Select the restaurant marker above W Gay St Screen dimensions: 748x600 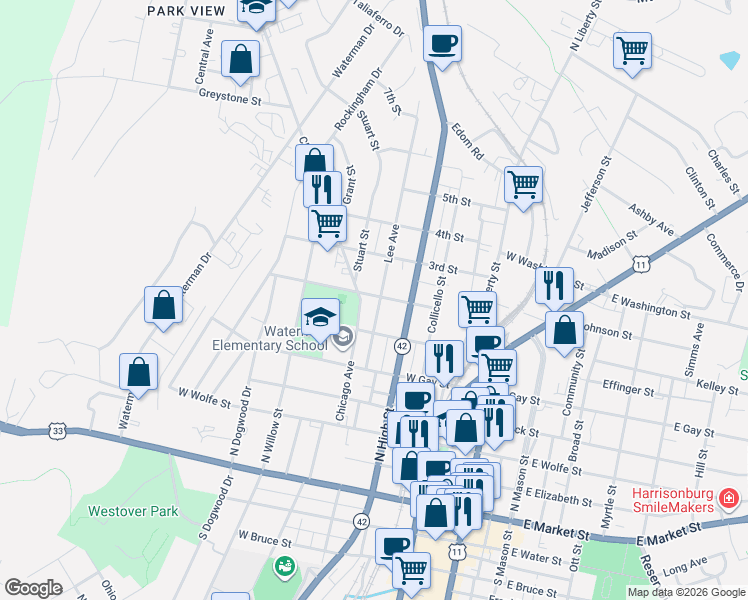[444, 362]
